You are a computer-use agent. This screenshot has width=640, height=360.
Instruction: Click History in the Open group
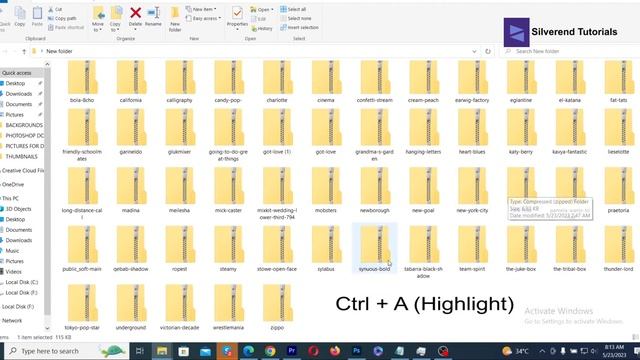pyautogui.click(x=262, y=29)
